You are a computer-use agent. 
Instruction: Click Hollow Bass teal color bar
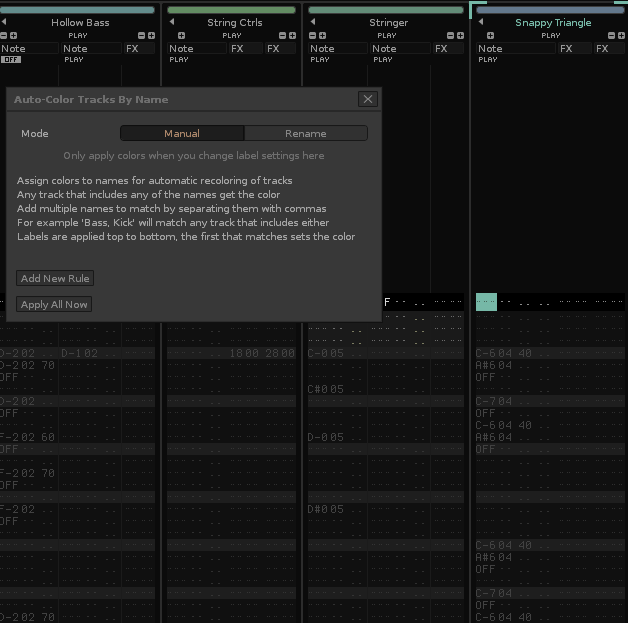tap(78, 10)
